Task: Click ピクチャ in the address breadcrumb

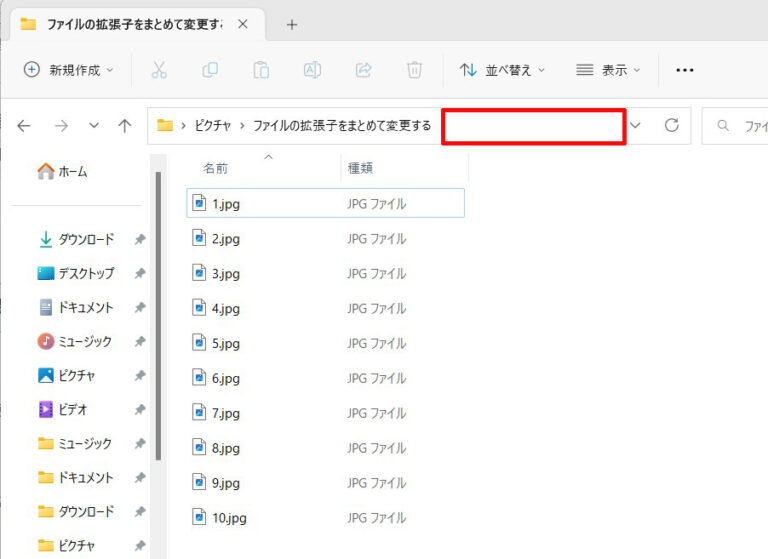Action: pyautogui.click(x=213, y=126)
